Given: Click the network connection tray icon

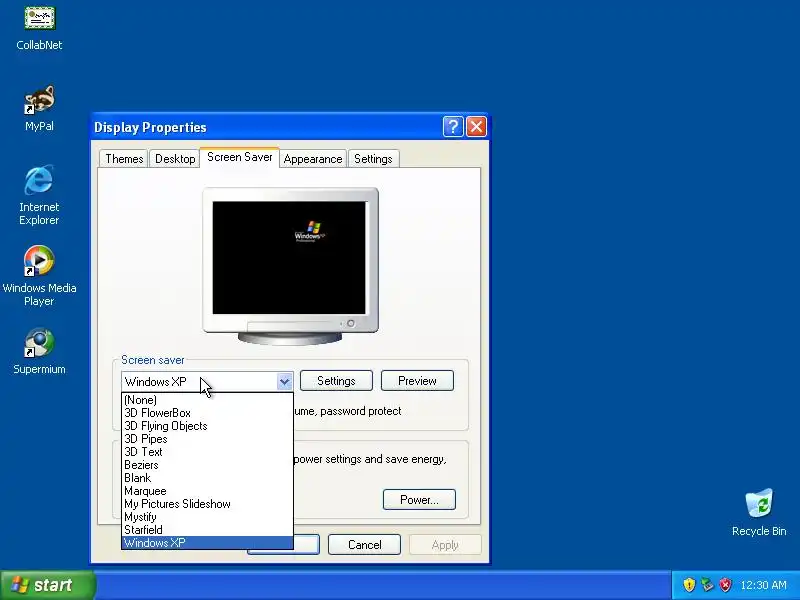Looking at the screenshot, I should (x=707, y=585).
